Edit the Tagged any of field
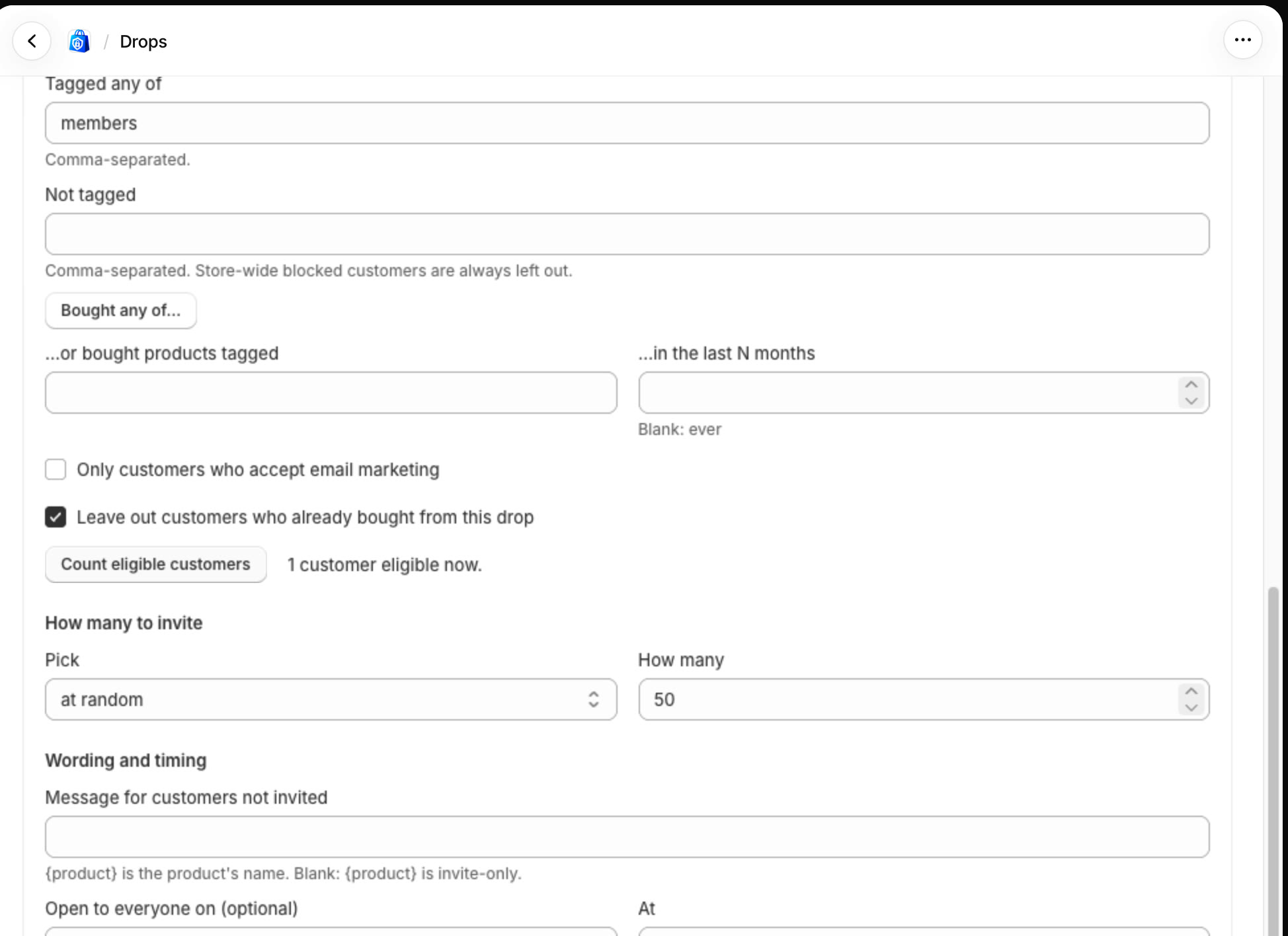 627,123
